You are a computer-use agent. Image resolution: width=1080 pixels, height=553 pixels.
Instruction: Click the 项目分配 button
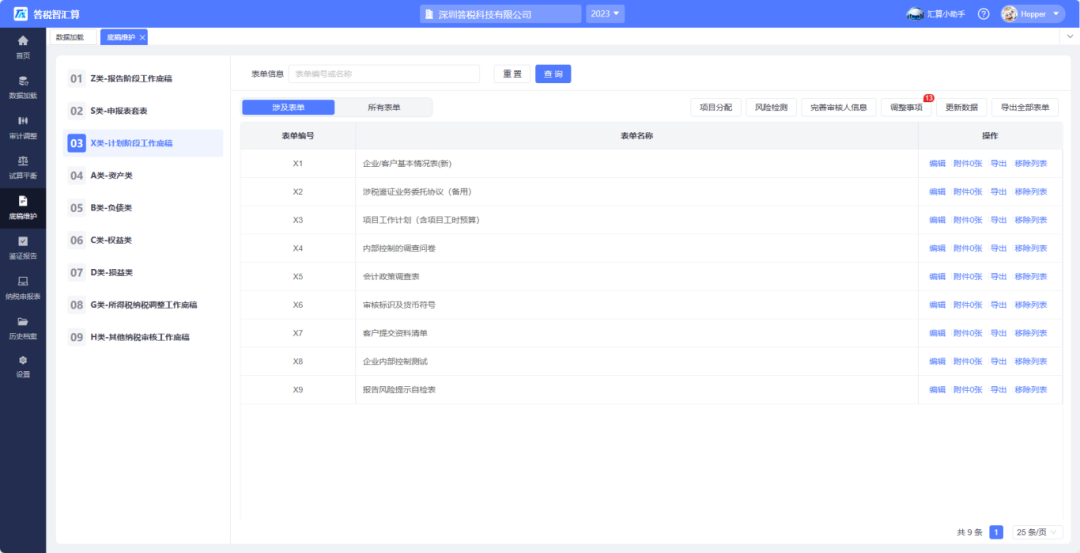716,107
